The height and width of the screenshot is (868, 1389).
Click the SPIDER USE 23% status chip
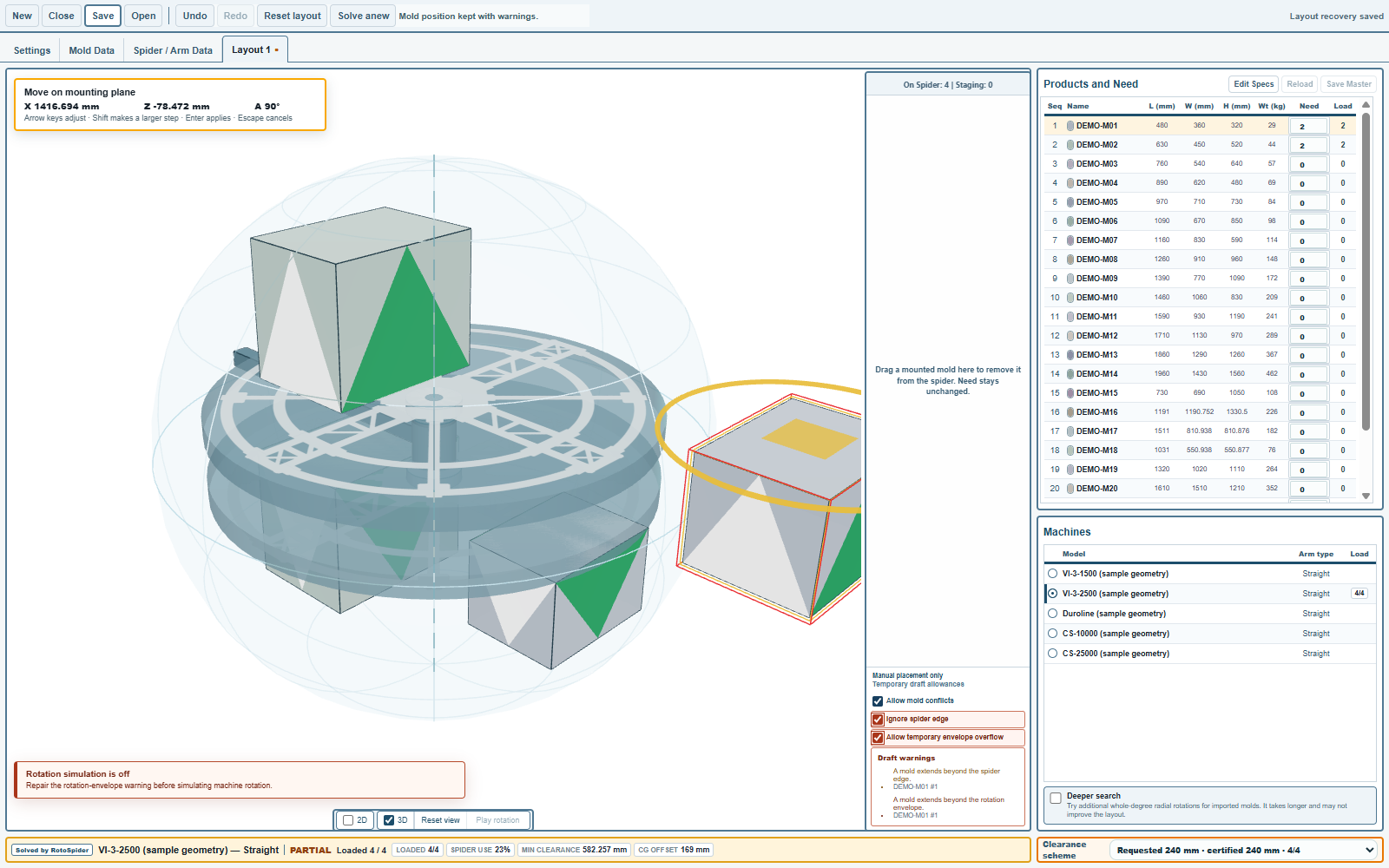coord(480,850)
